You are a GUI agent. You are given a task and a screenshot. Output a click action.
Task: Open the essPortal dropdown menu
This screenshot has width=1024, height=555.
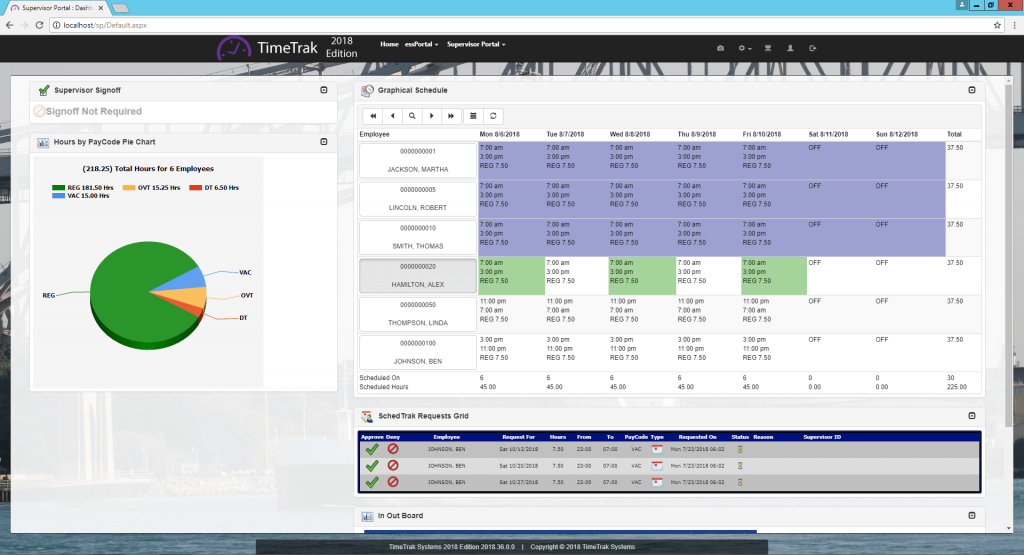coord(421,44)
